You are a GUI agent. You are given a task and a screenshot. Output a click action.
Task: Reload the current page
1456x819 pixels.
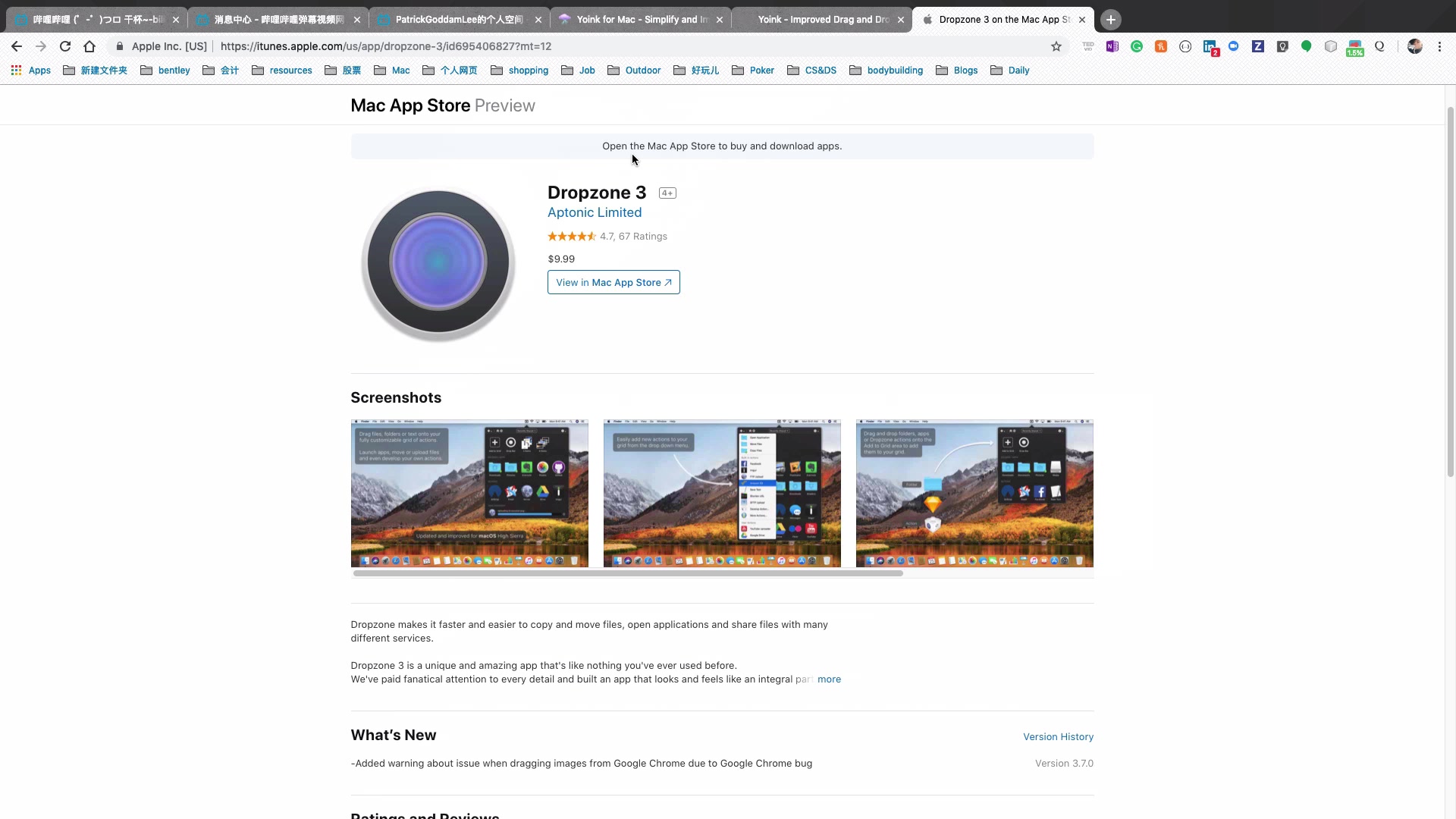point(65,46)
